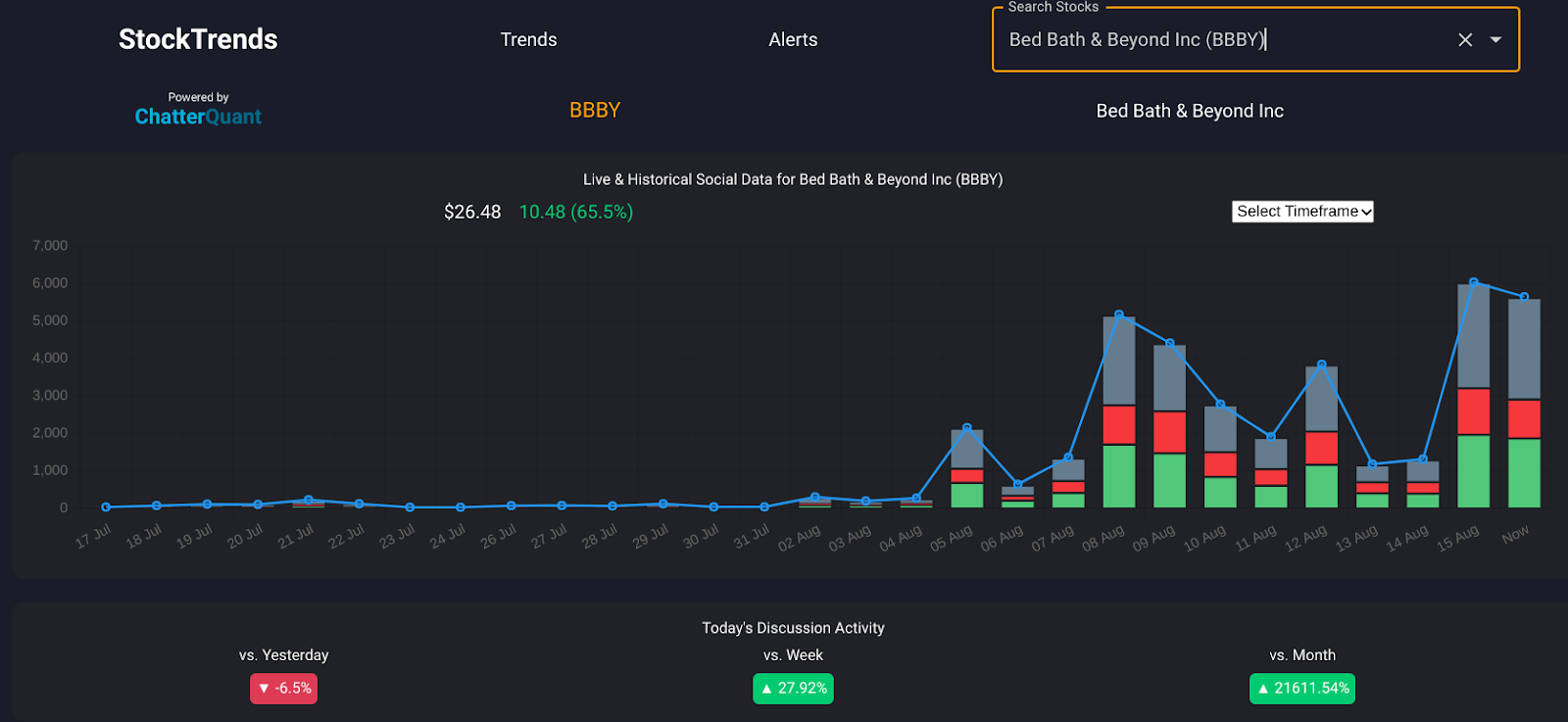
Task: Click the red segment of the Now bar
Action: tap(1524, 419)
